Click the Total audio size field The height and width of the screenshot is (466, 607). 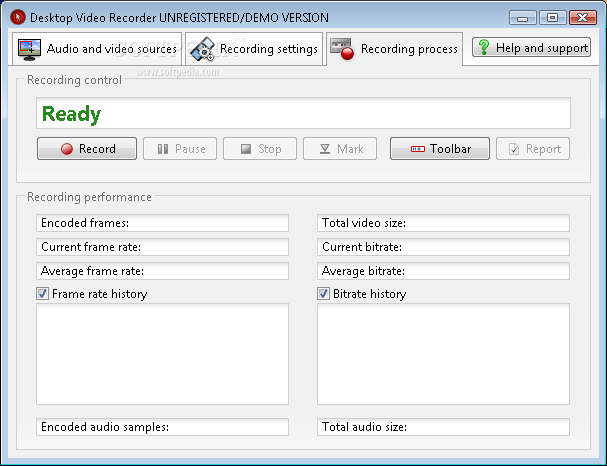[443, 427]
